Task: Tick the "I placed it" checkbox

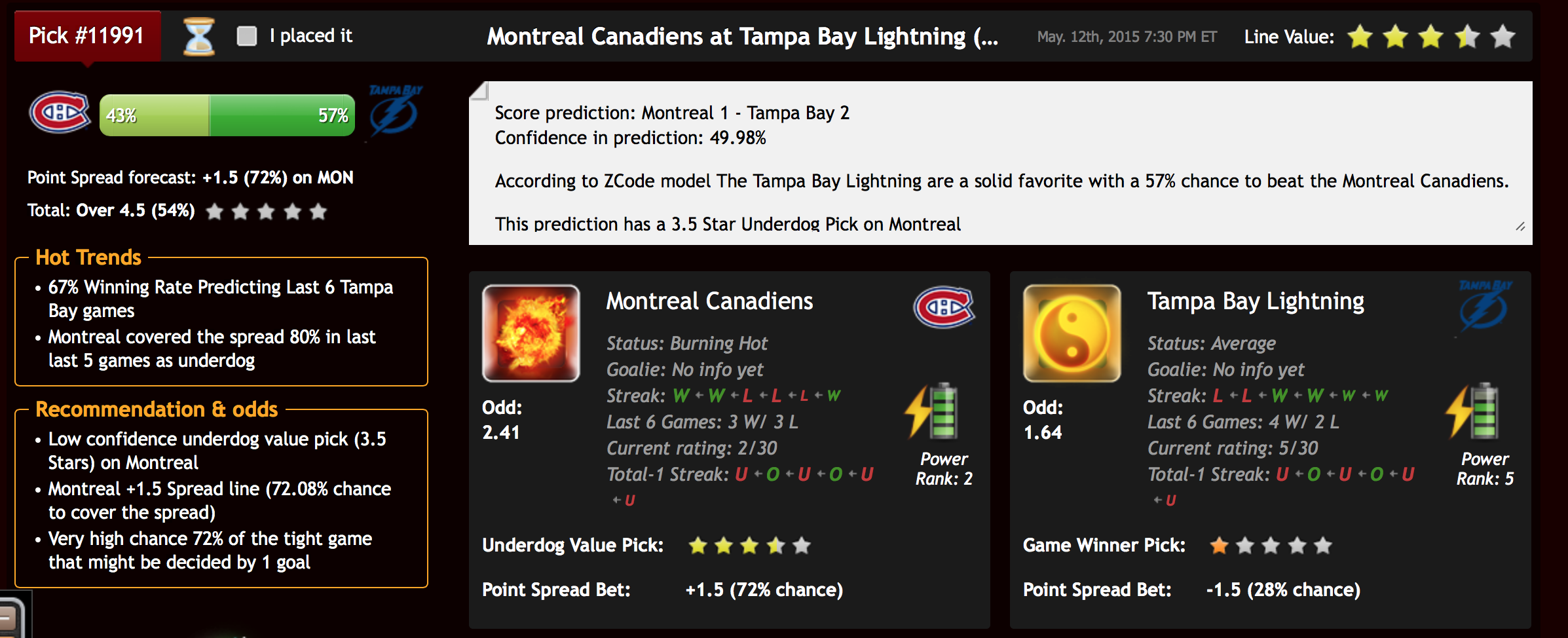Action: (246, 36)
